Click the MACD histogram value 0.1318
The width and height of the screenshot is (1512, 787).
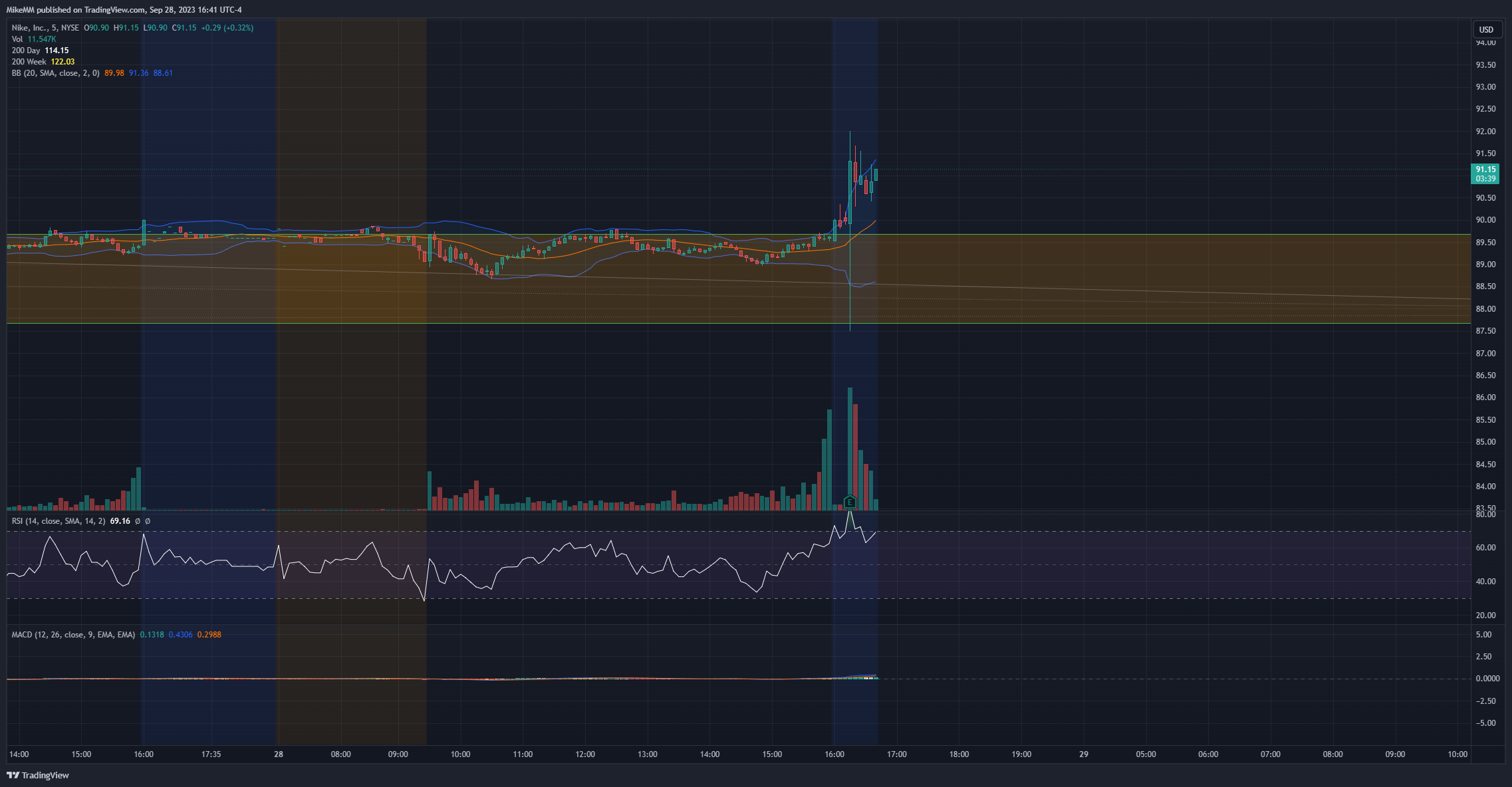152,635
